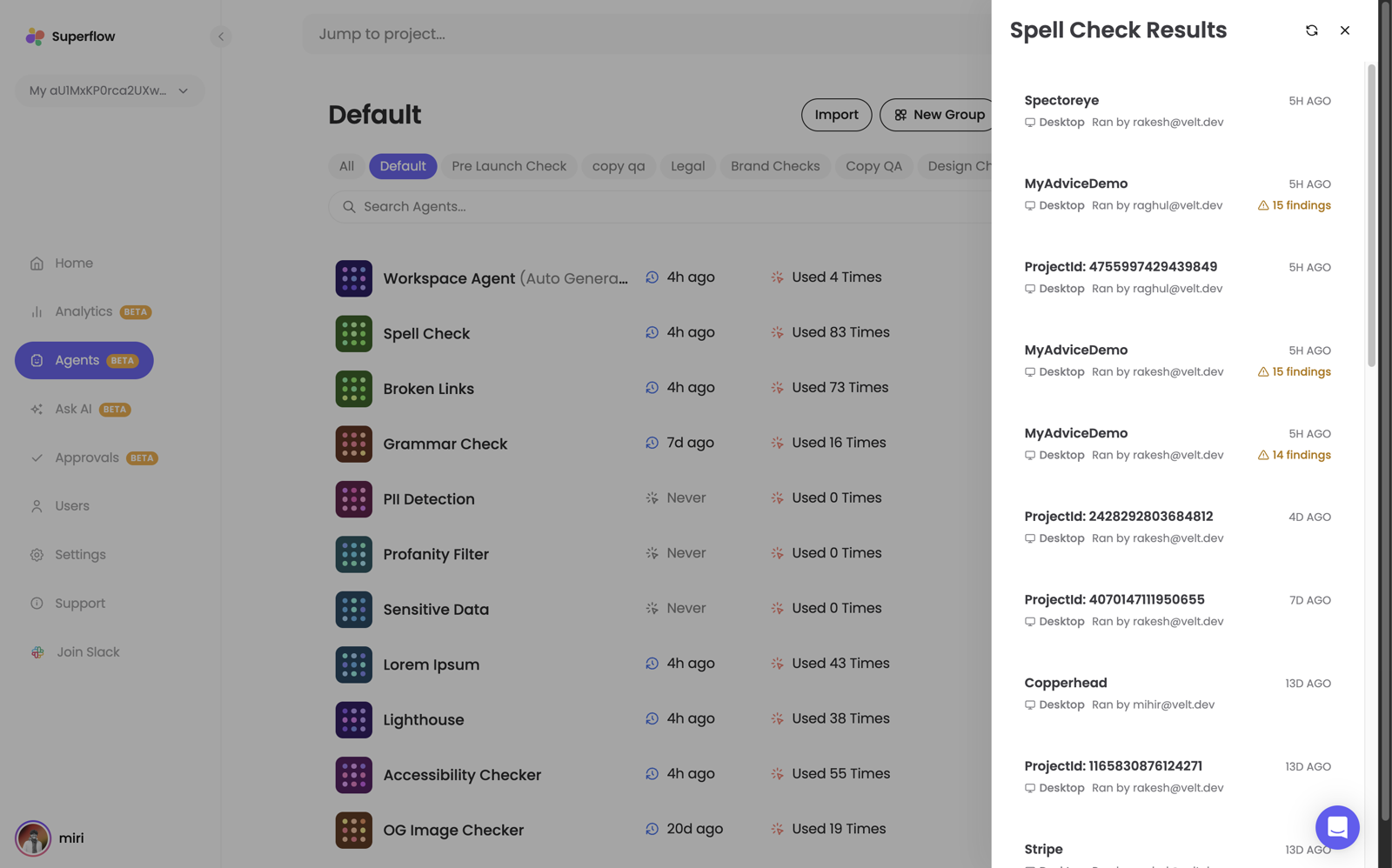Open the workspace switcher dropdown

[110, 90]
